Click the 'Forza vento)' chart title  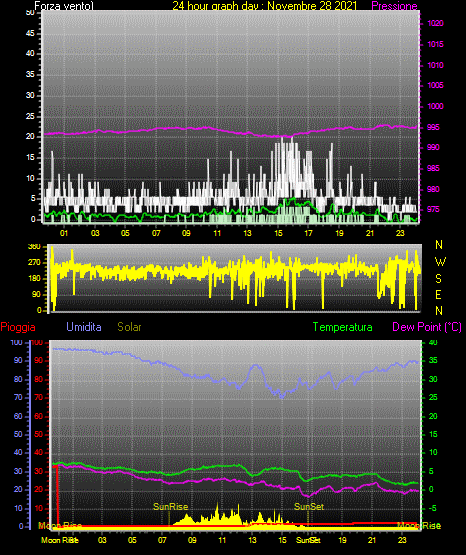point(64,6)
